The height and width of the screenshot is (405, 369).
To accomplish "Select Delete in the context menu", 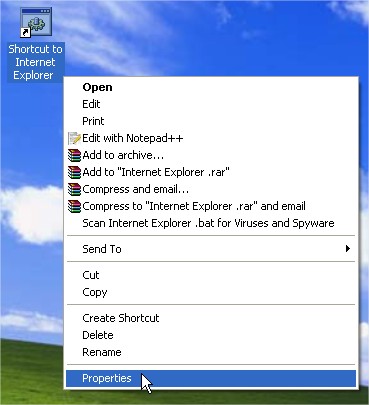I will tap(211, 335).
